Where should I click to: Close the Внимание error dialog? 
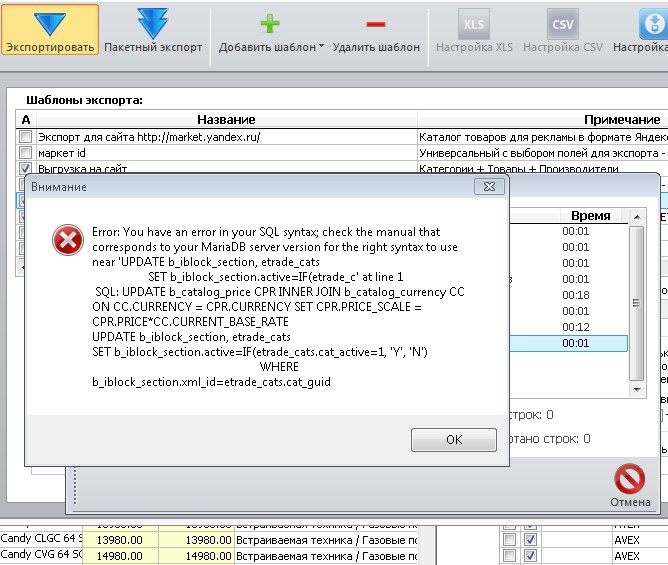489,187
